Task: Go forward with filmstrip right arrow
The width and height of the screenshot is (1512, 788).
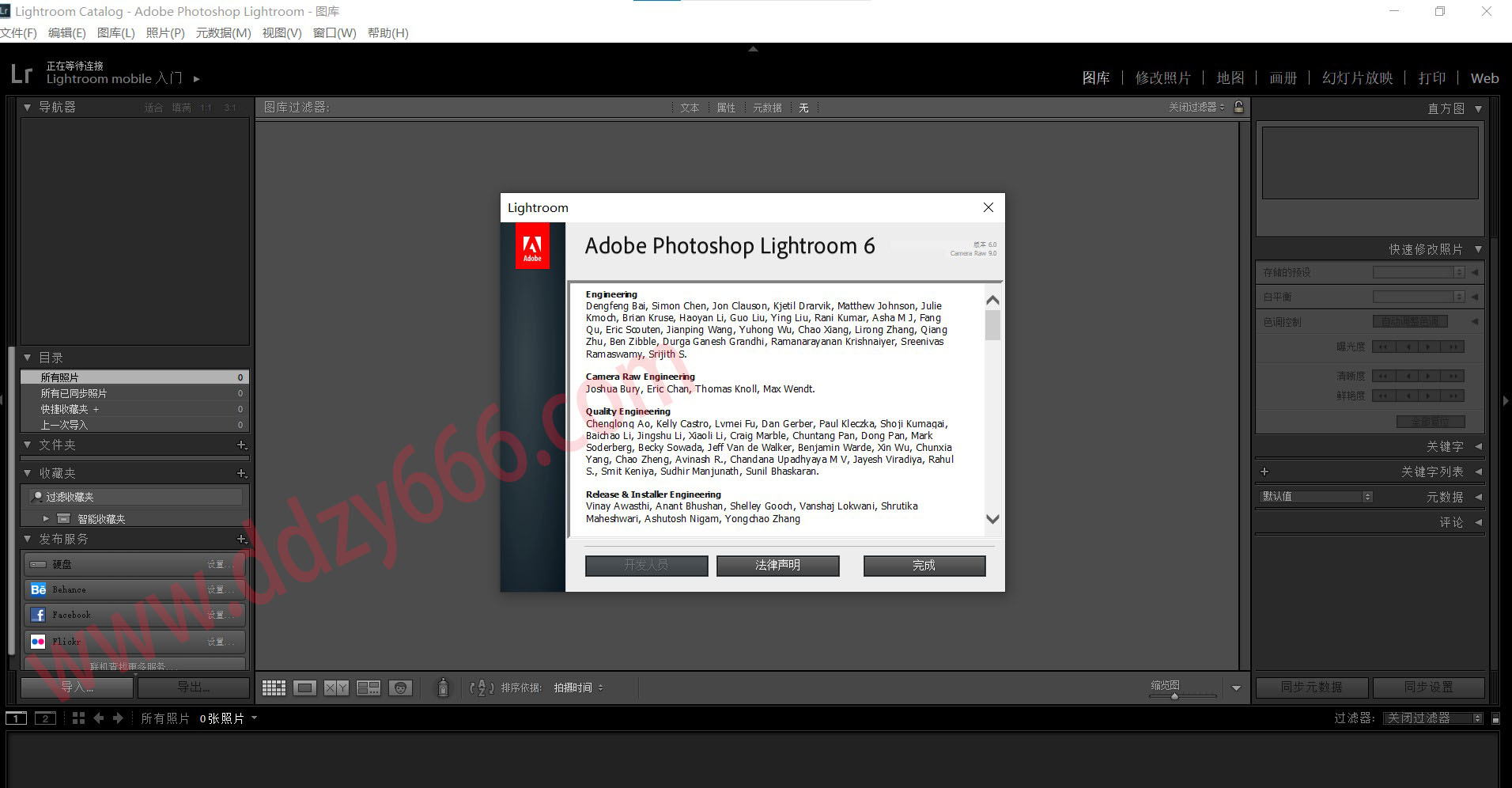Action: coord(118,718)
